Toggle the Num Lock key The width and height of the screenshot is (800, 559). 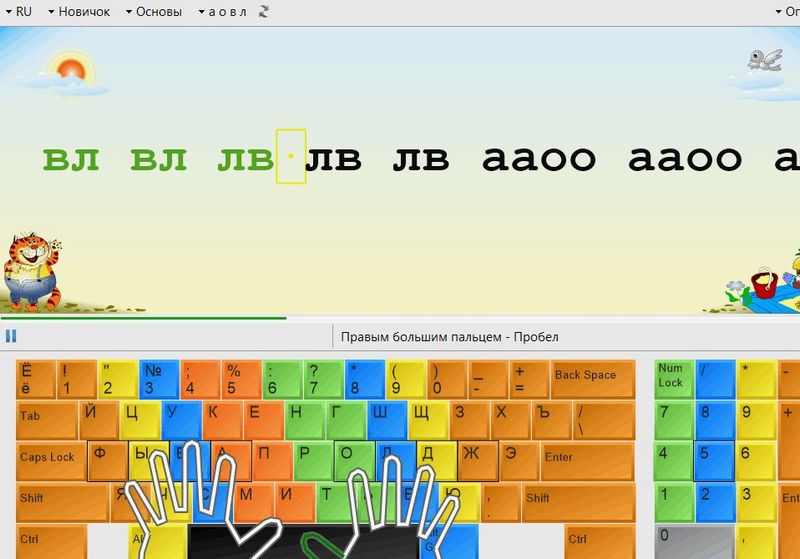672,377
